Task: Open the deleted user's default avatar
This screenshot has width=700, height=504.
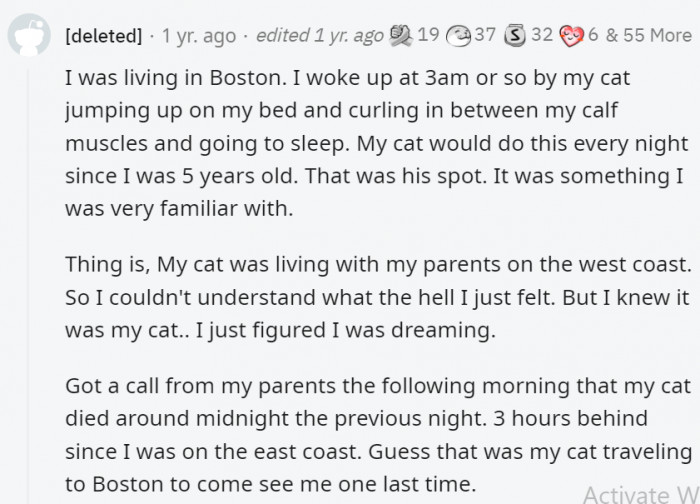Action: [x=29, y=35]
